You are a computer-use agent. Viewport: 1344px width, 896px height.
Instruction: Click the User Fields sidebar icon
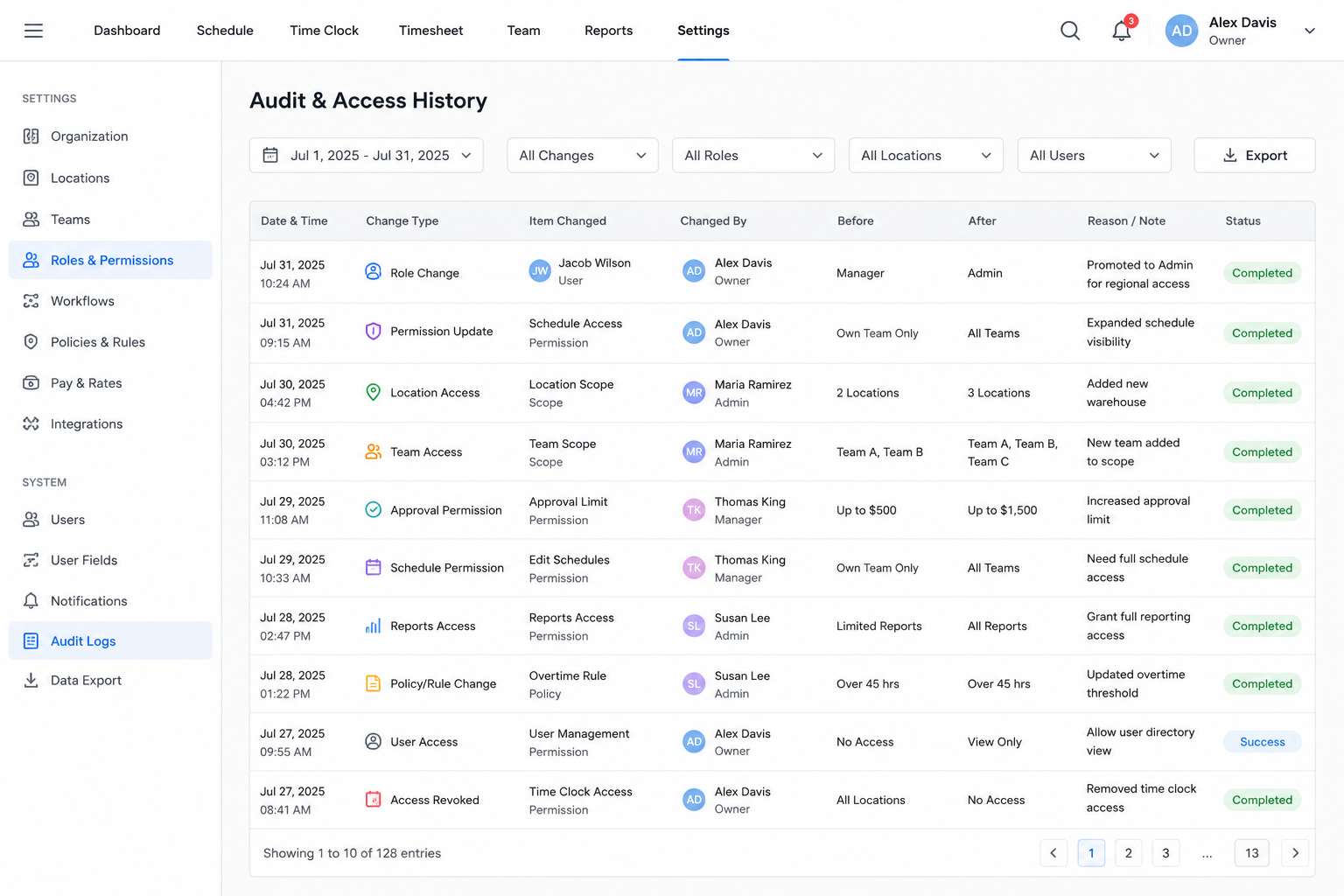[31, 560]
